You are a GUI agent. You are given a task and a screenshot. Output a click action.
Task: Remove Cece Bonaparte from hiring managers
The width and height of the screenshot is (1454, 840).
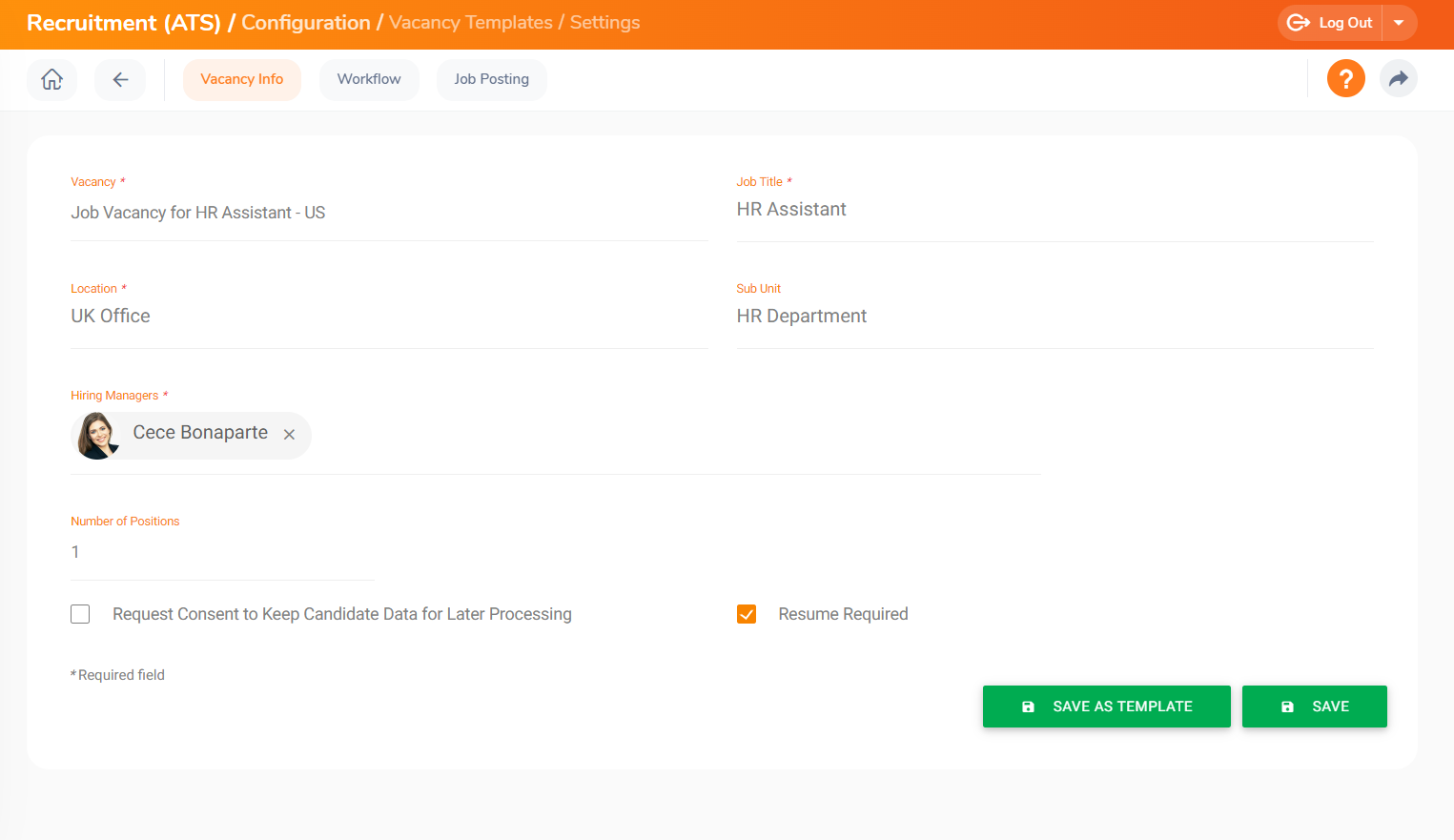[289, 435]
